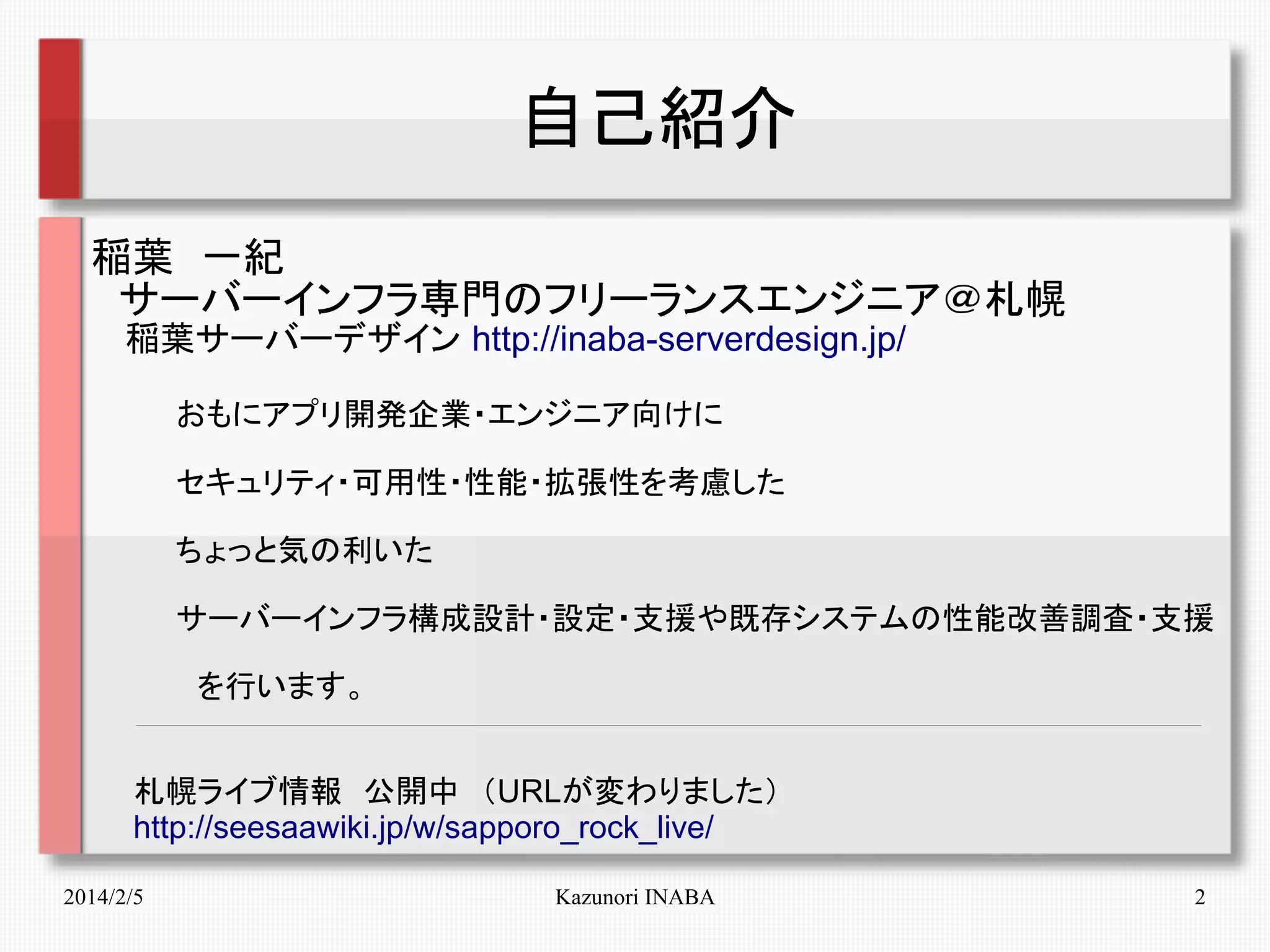1270x952 pixels.
Task: Click text 稲葉サーバーデザイン
Action: pos(293,340)
